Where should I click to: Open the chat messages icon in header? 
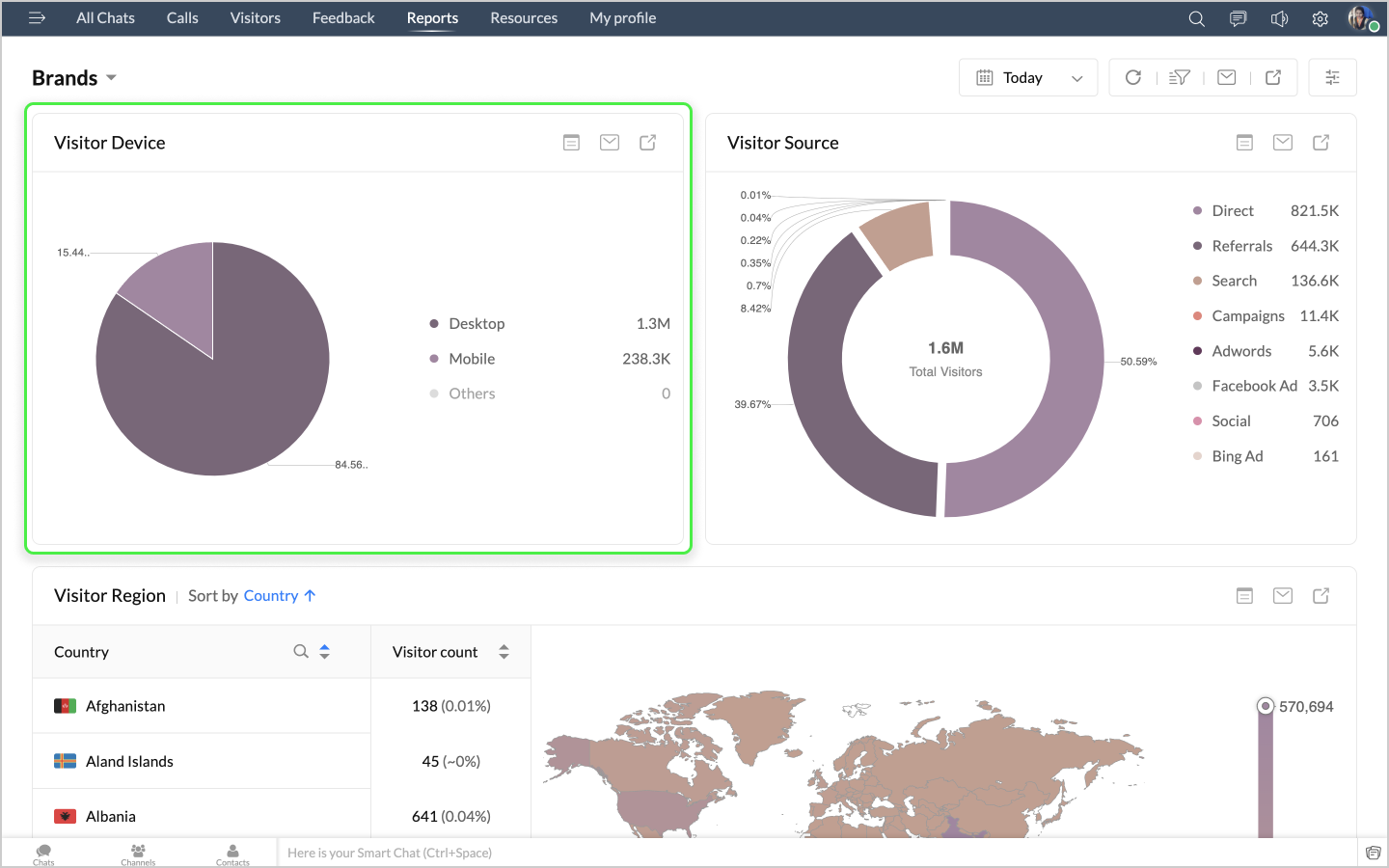1238,18
